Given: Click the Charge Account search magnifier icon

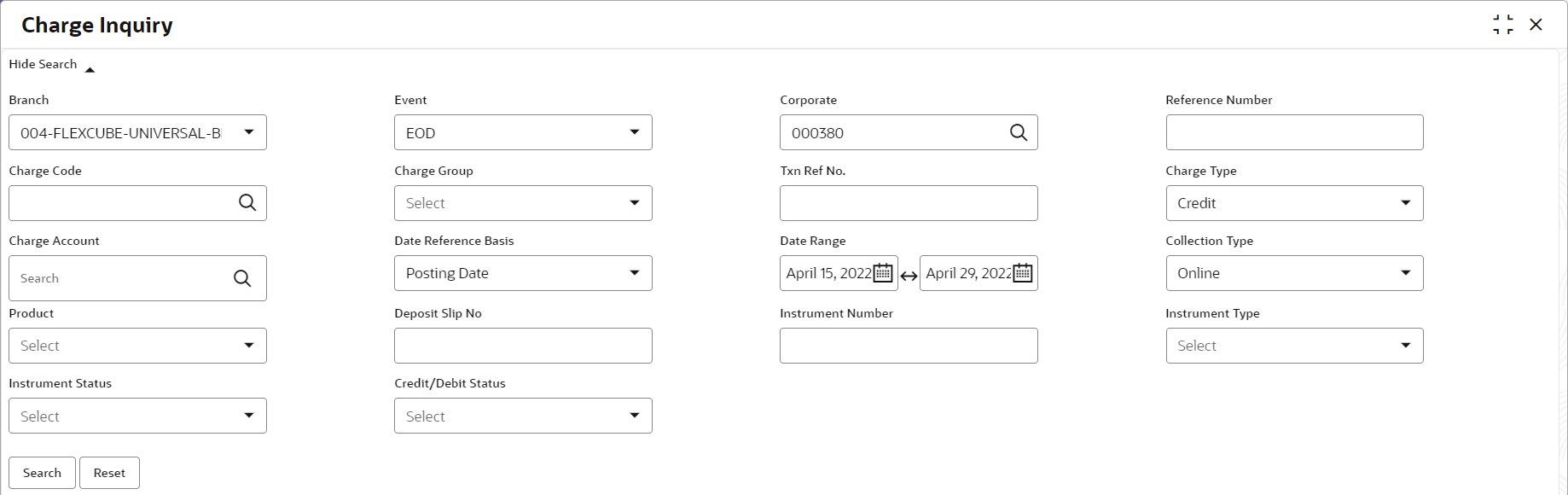Looking at the screenshot, I should pos(242,278).
